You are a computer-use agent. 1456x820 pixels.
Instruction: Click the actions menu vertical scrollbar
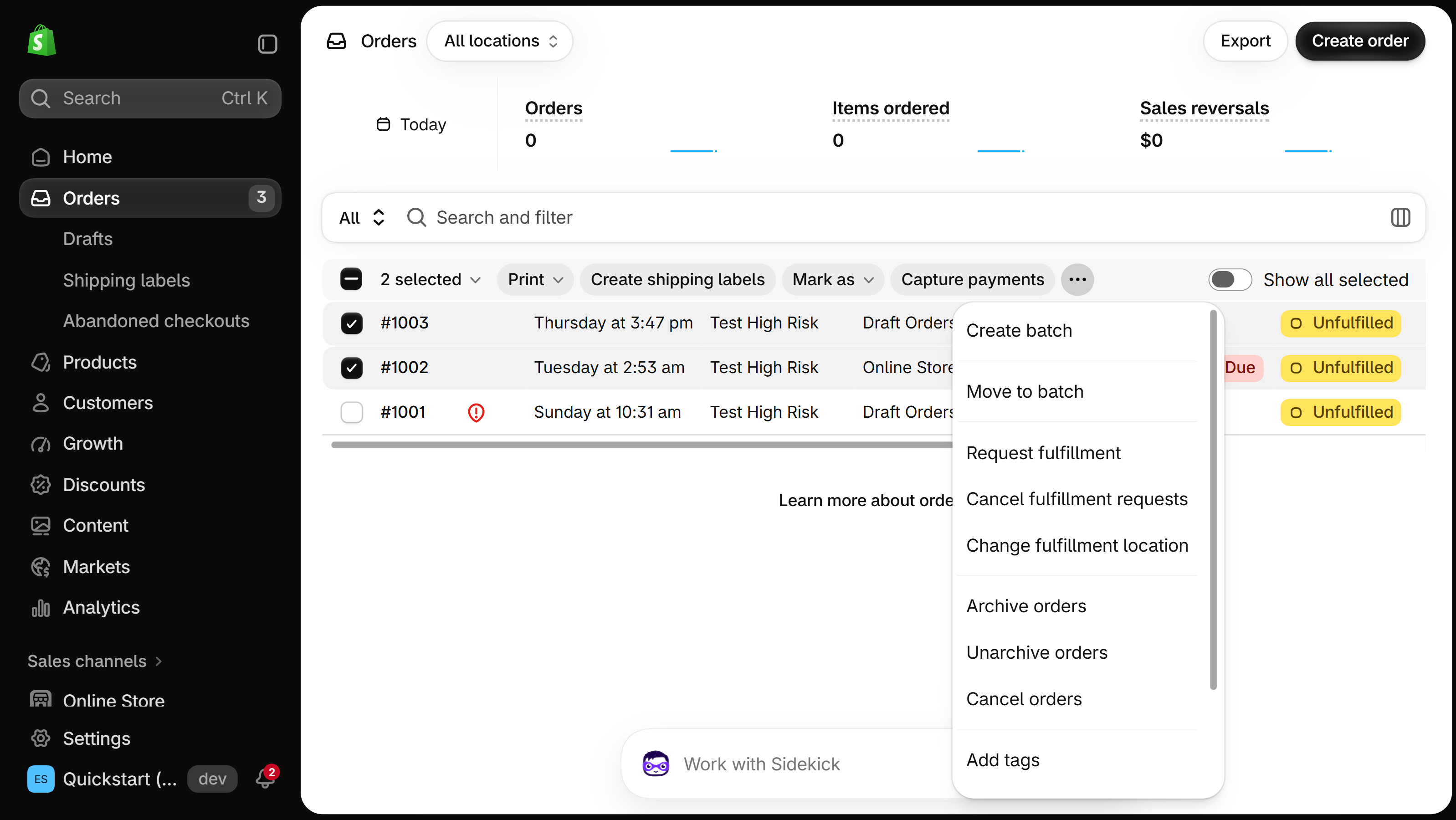pyautogui.click(x=1213, y=500)
